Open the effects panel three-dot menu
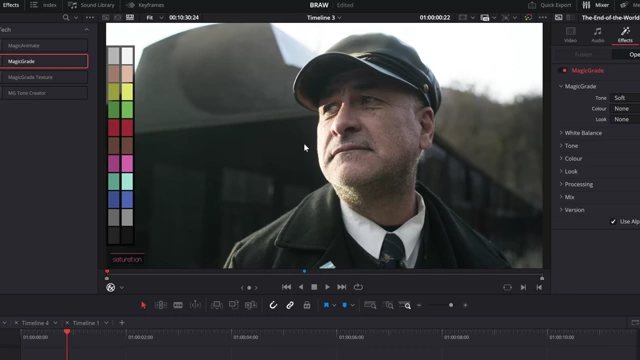Viewport: 640px width, 360px height. (90, 18)
